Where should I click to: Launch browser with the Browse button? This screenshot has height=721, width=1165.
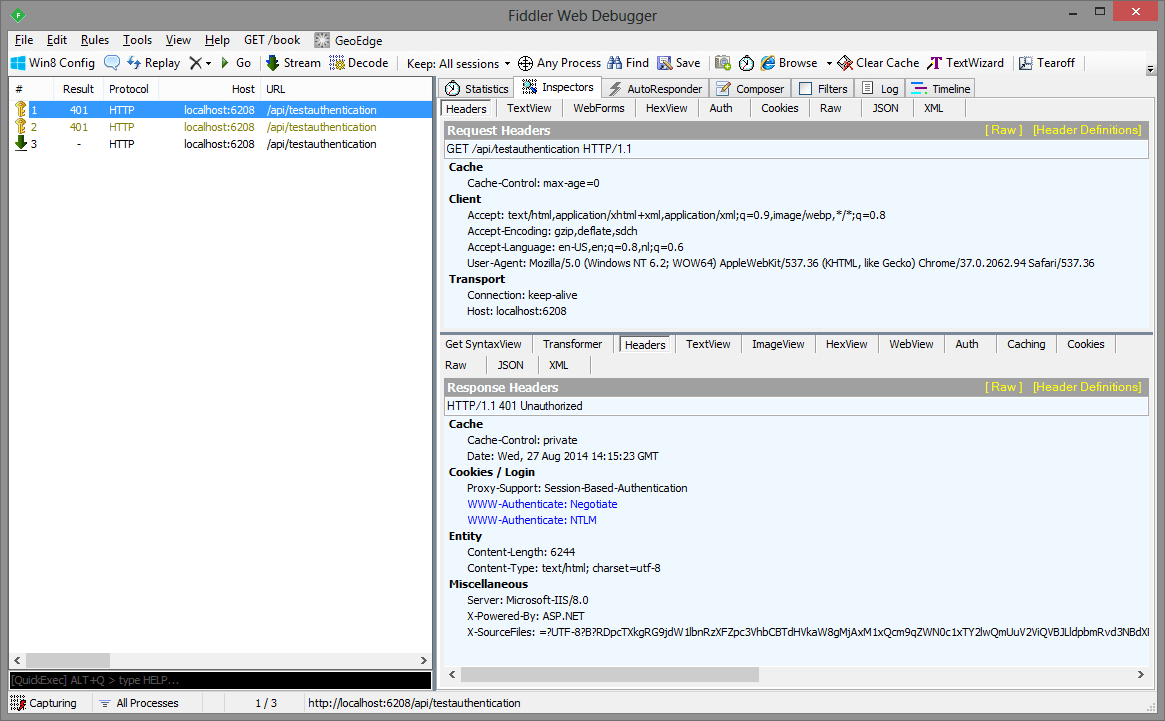[x=789, y=63]
